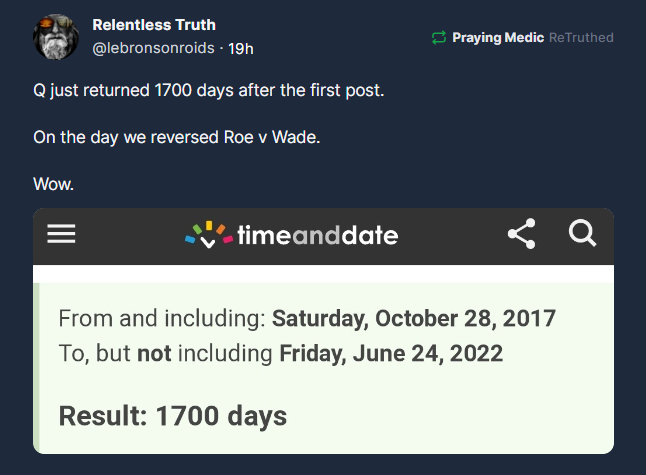Open the post via 19h timestamp

click(240, 48)
